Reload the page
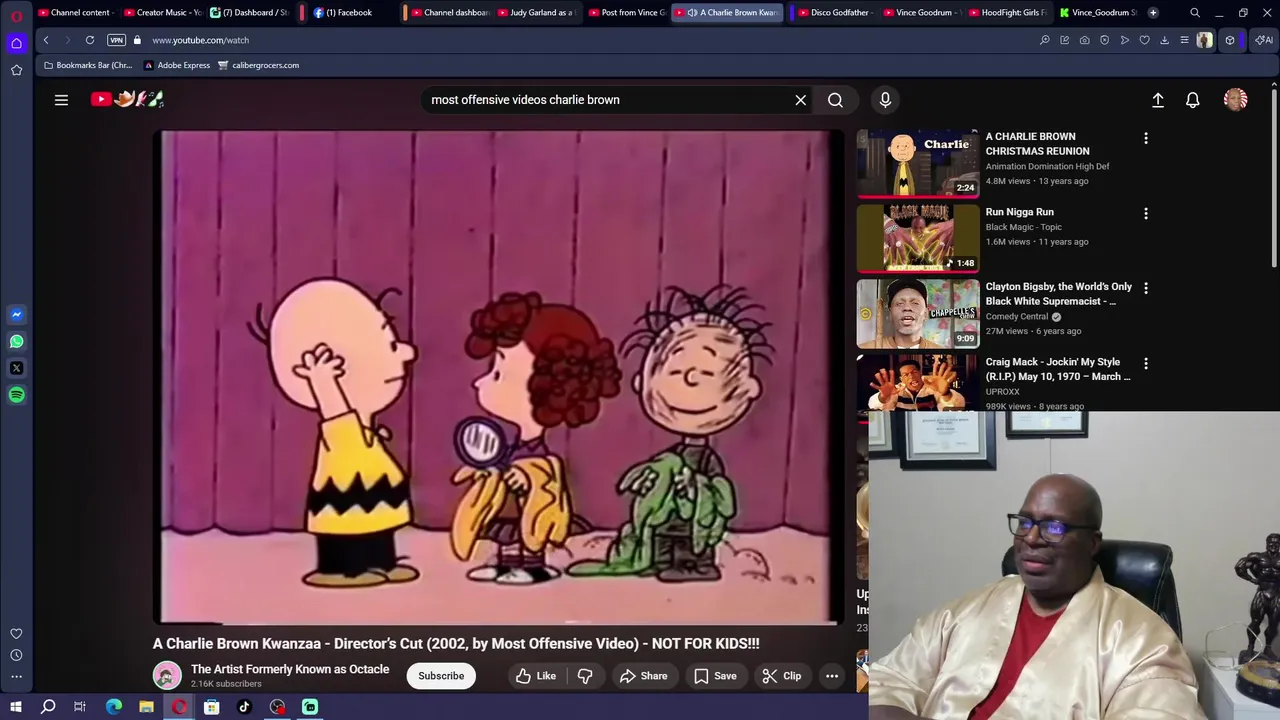 90,40
